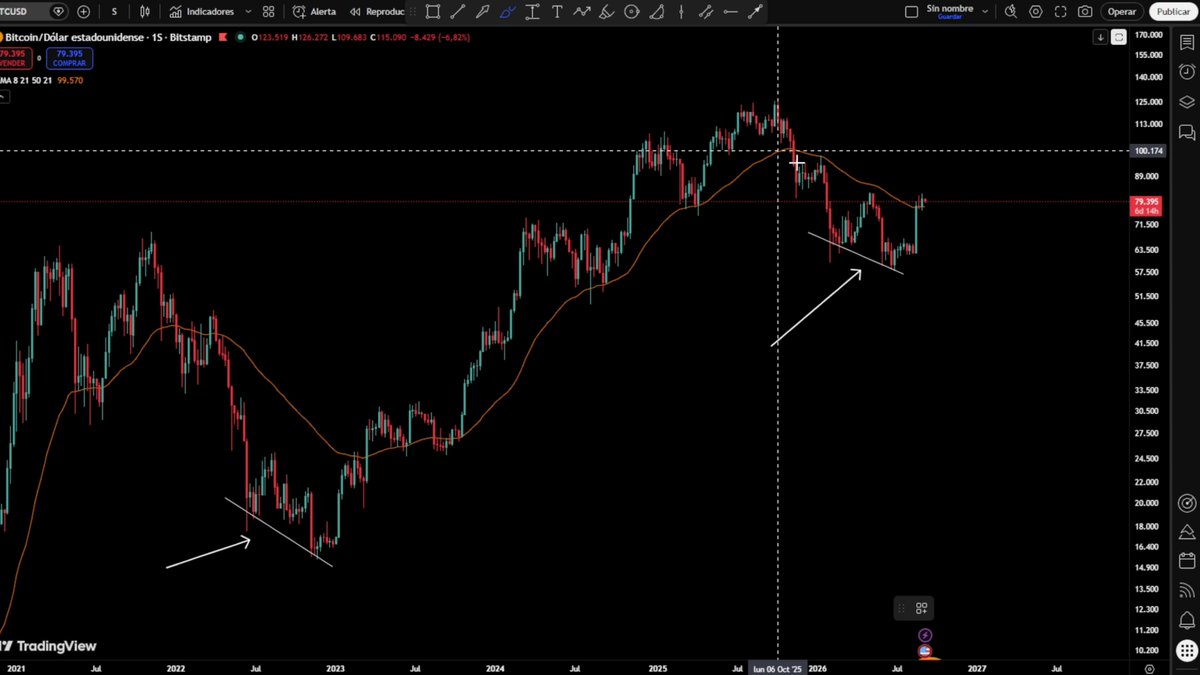
Task: Start bar replay with Reproducir
Action: [x=376, y=12]
